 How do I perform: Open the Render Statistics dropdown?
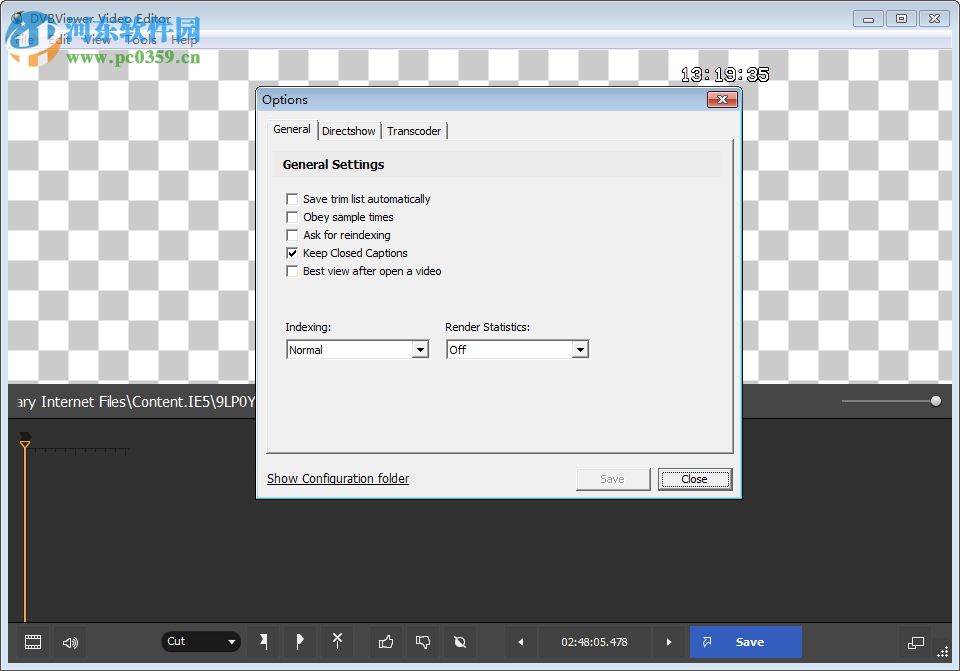coord(580,349)
